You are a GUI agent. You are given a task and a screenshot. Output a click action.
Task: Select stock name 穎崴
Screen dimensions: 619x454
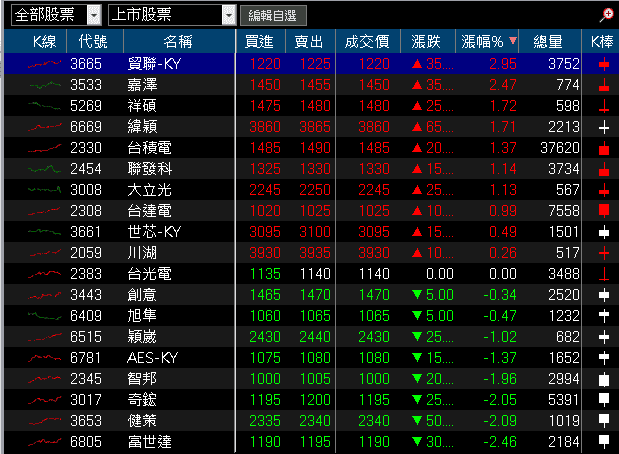tap(142, 337)
